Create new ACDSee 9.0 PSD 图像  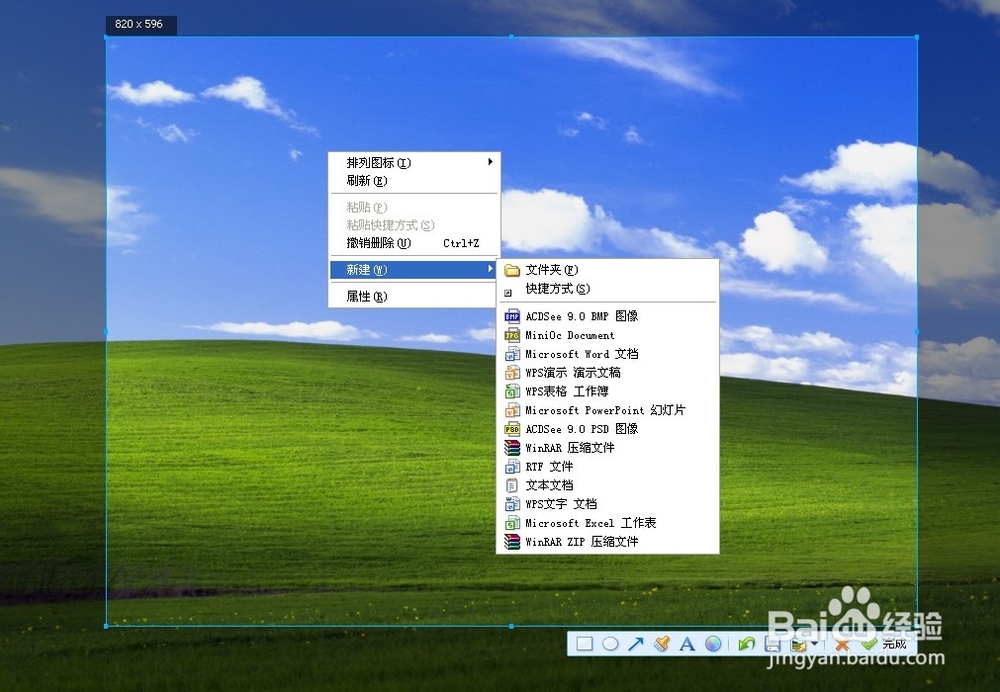[607, 429]
